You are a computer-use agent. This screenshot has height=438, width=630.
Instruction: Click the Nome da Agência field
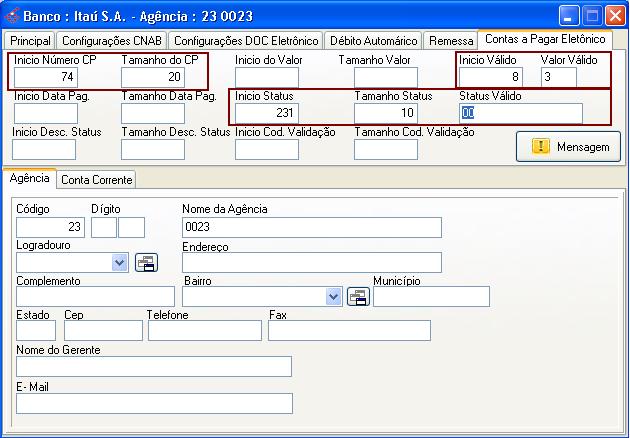click(311, 227)
